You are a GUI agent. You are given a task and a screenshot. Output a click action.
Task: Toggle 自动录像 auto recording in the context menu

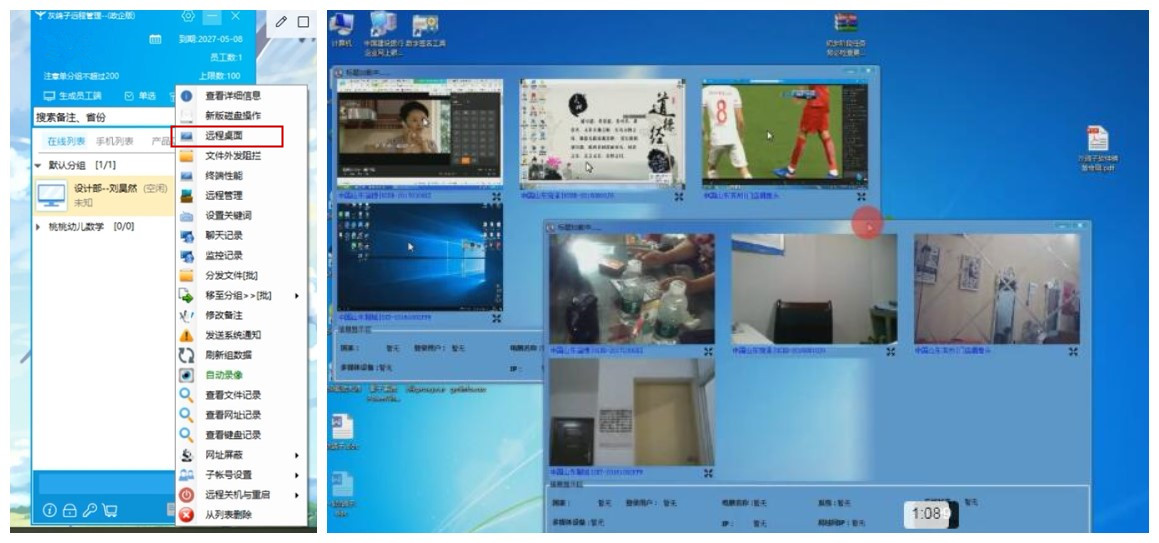[x=224, y=375]
